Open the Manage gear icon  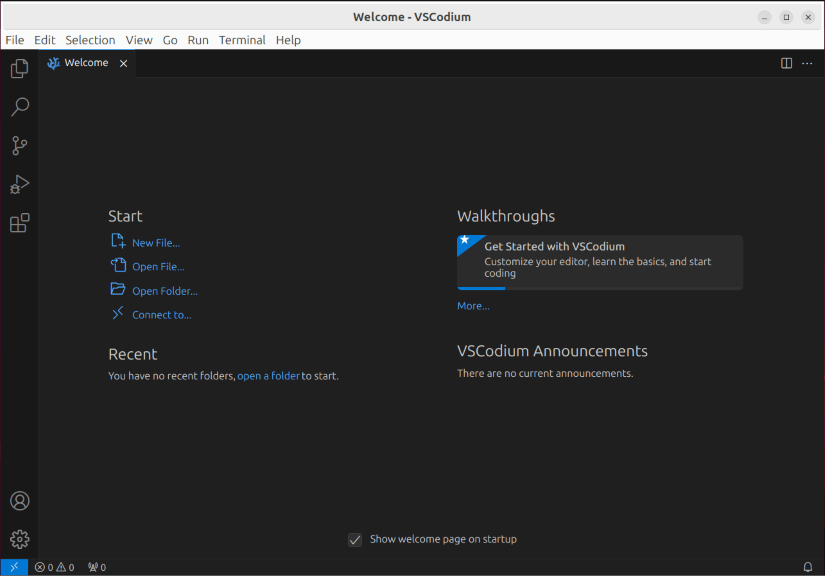click(x=19, y=539)
